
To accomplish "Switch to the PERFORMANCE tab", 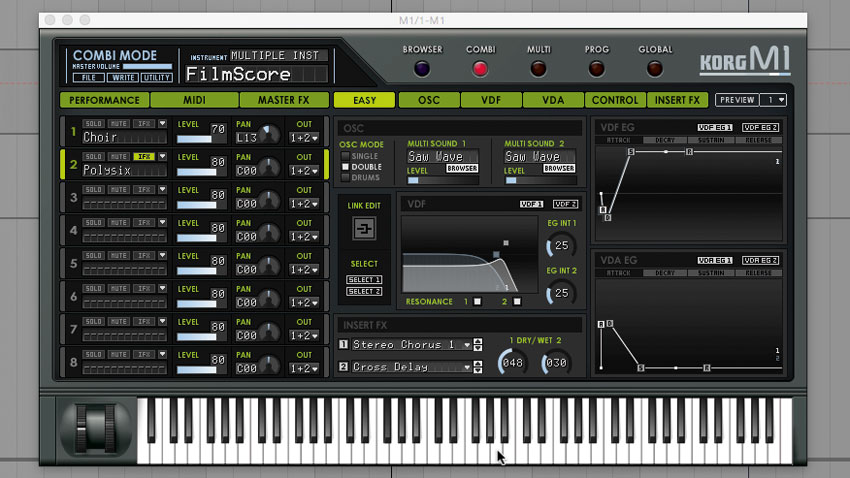I will pos(105,100).
